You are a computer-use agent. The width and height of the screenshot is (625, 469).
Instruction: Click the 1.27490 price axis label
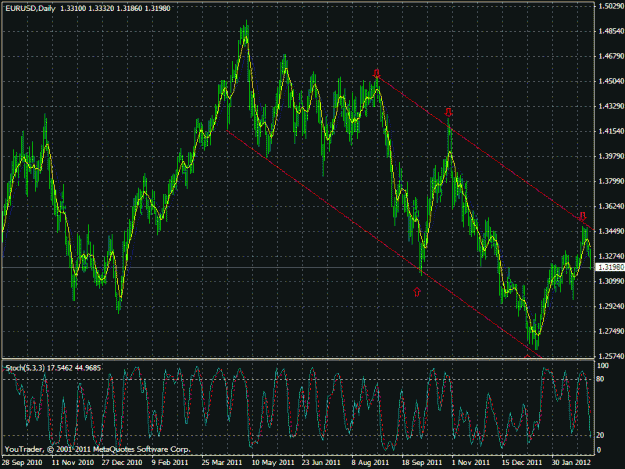coord(611,331)
